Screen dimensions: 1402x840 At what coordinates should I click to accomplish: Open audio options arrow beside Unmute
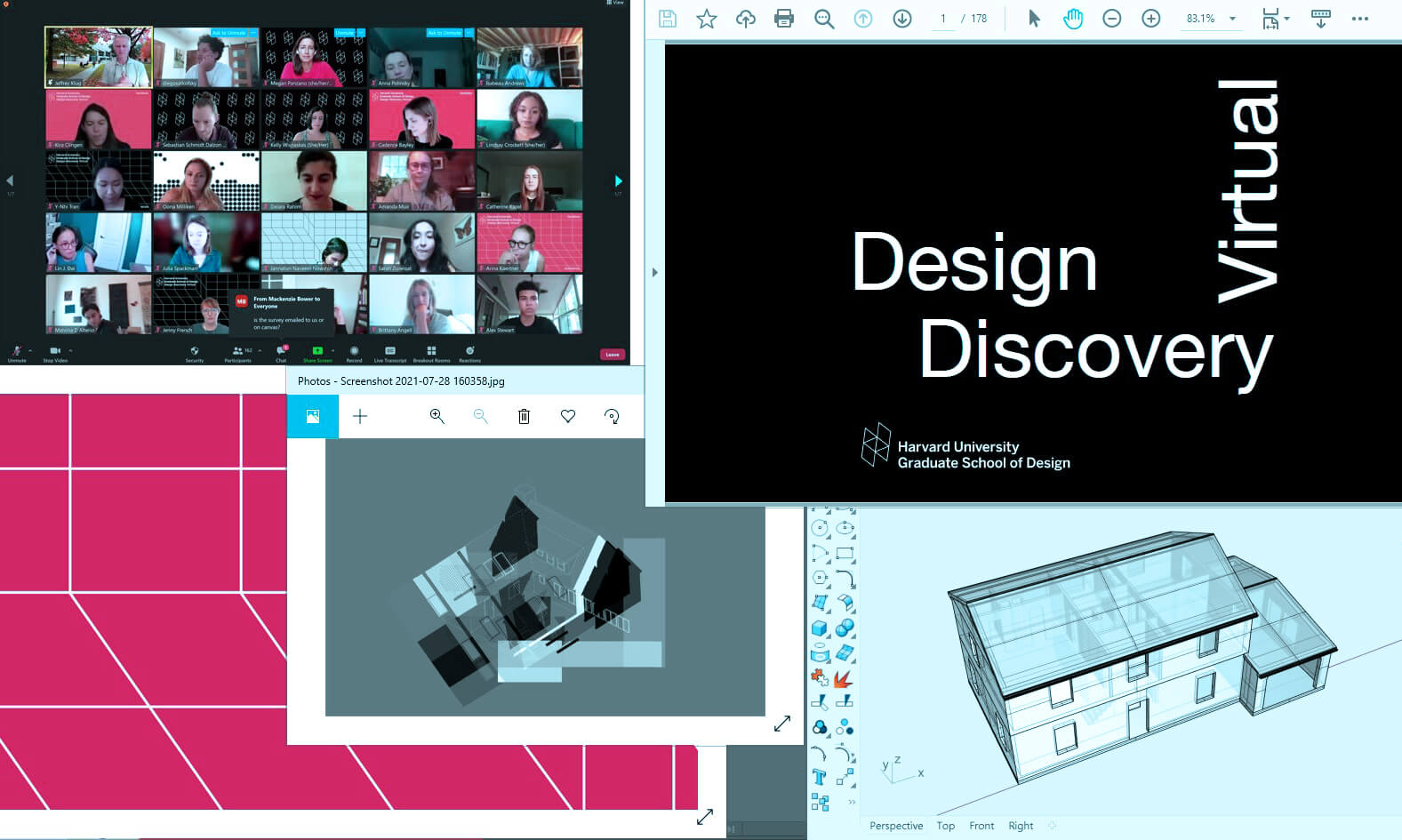tap(30, 350)
